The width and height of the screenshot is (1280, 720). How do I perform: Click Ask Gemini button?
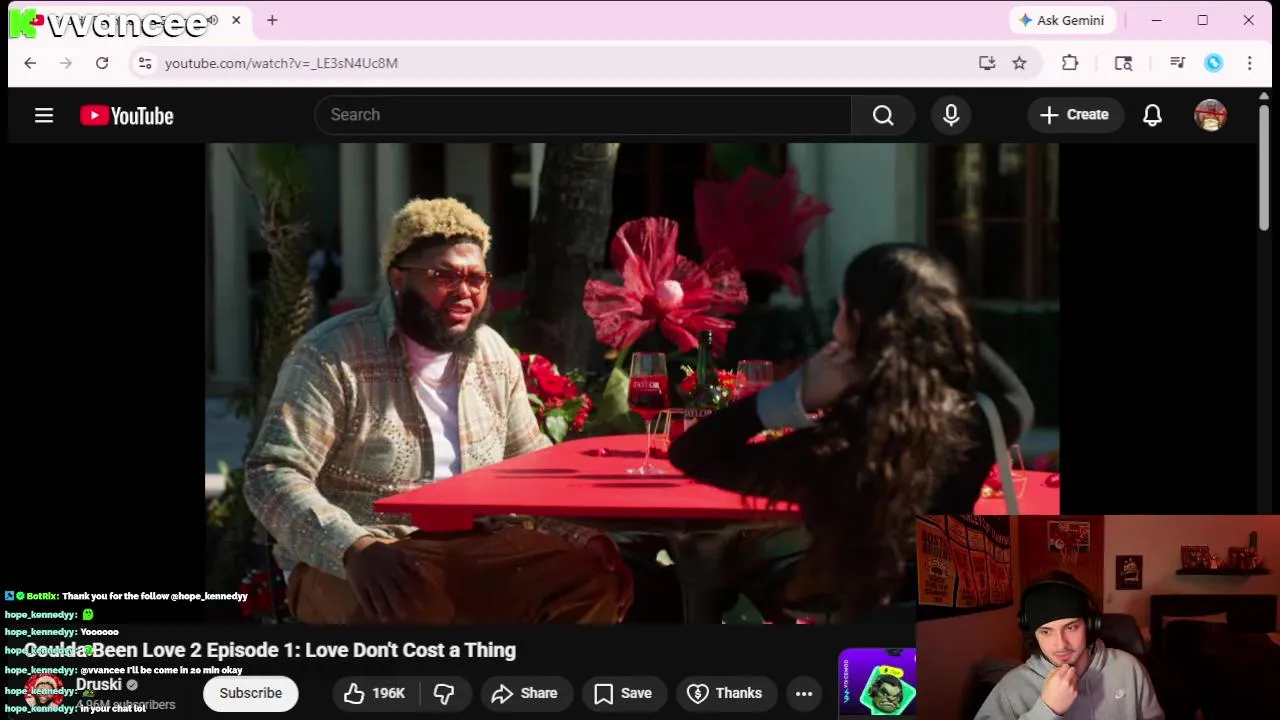pos(1061,20)
